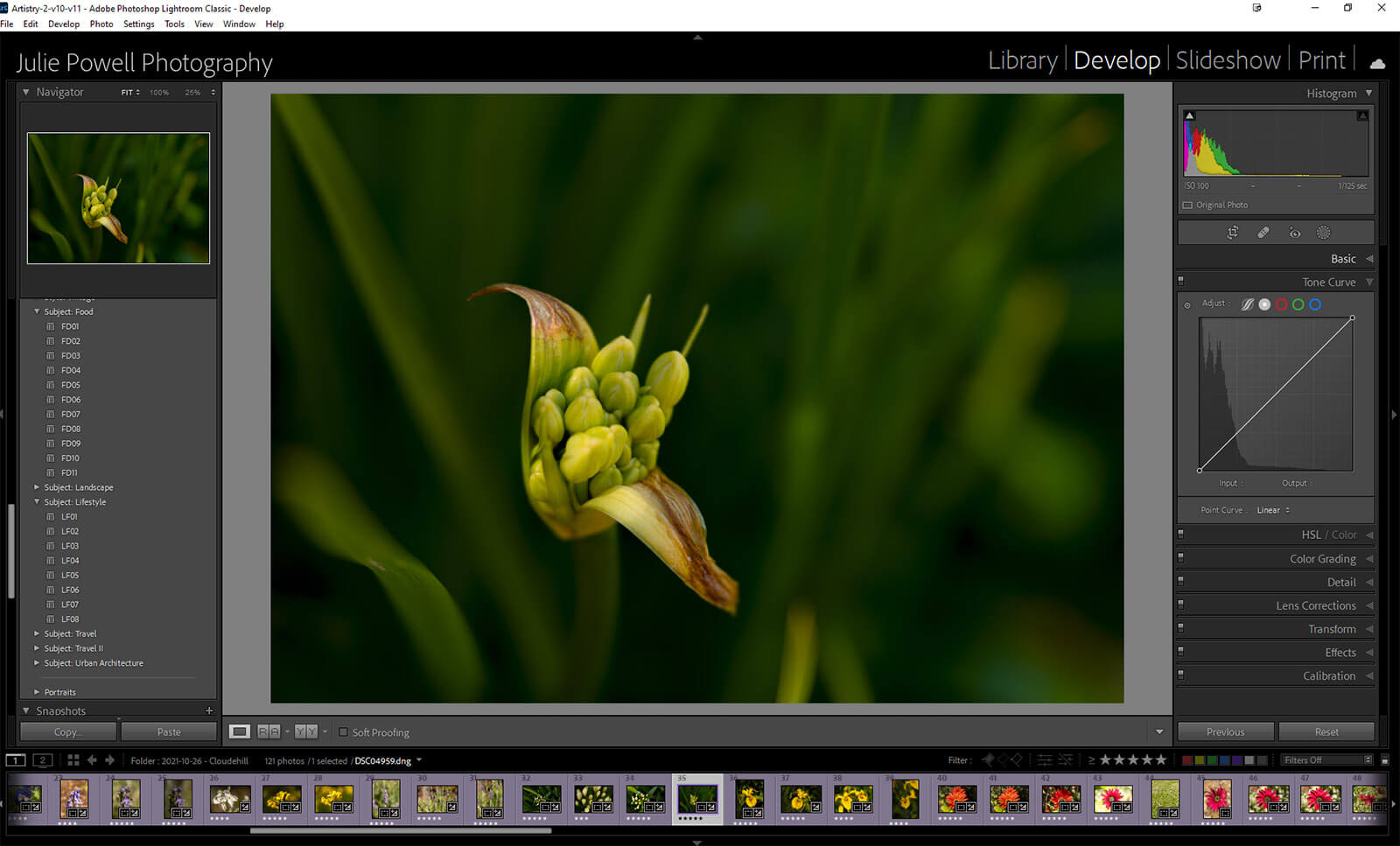
Task: Open the Masking tool
Action: [x=1323, y=233]
